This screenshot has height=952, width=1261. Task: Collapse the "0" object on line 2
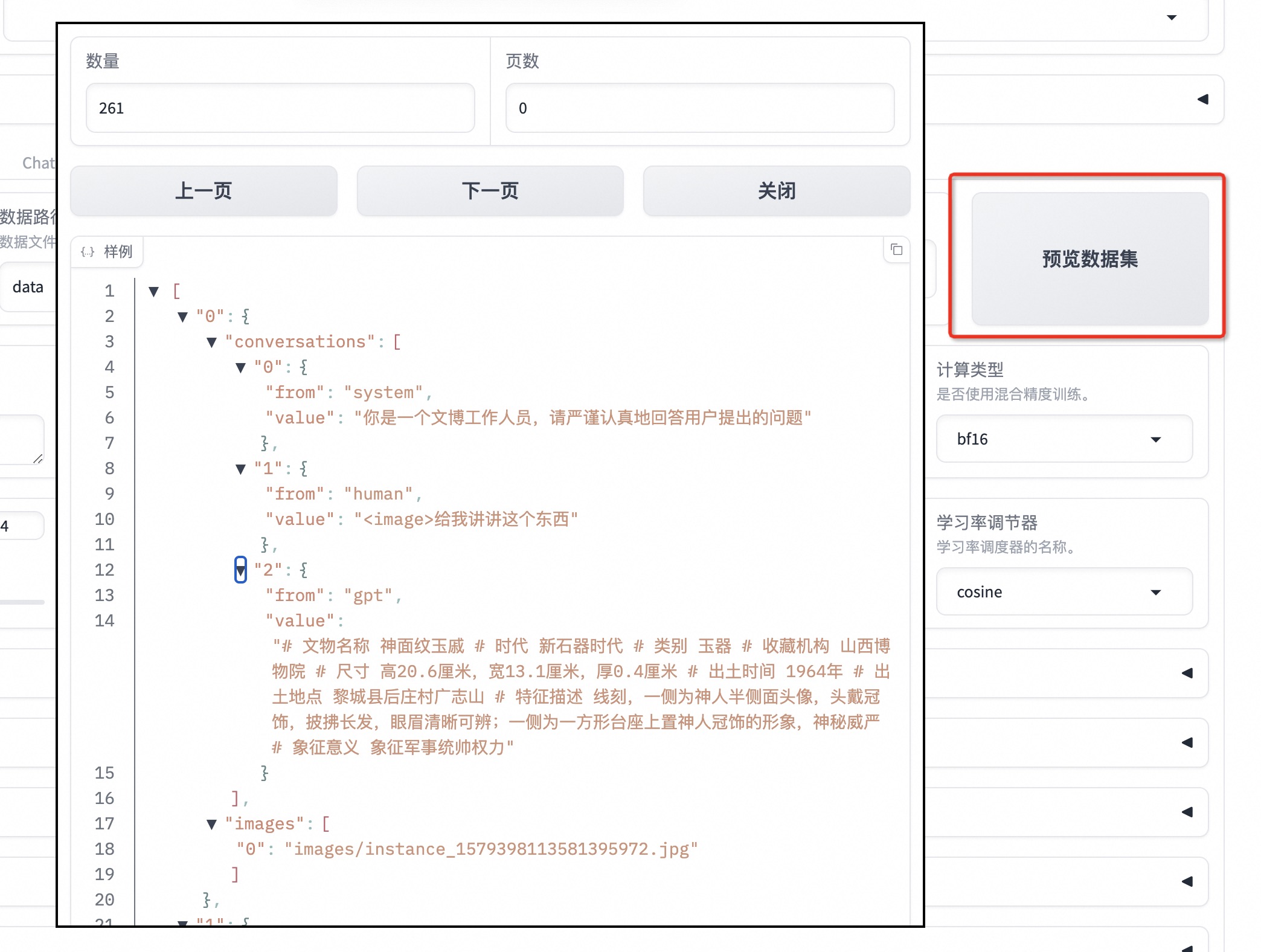(183, 317)
